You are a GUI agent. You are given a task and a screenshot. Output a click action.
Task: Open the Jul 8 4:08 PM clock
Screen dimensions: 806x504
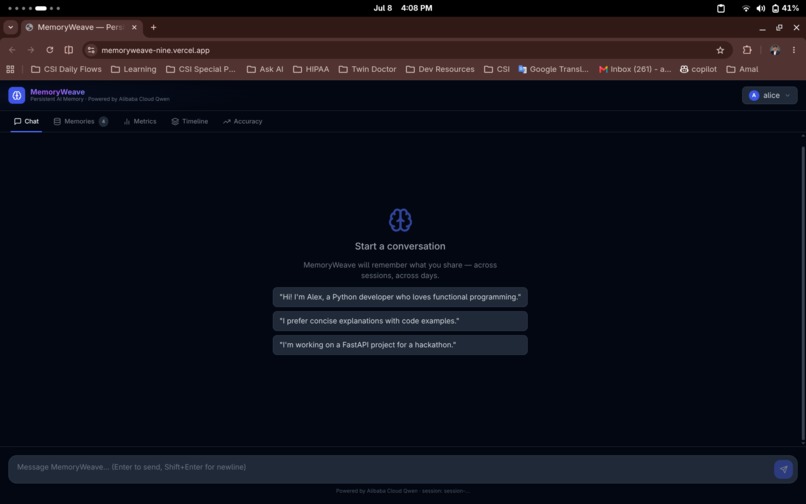tap(402, 8)
